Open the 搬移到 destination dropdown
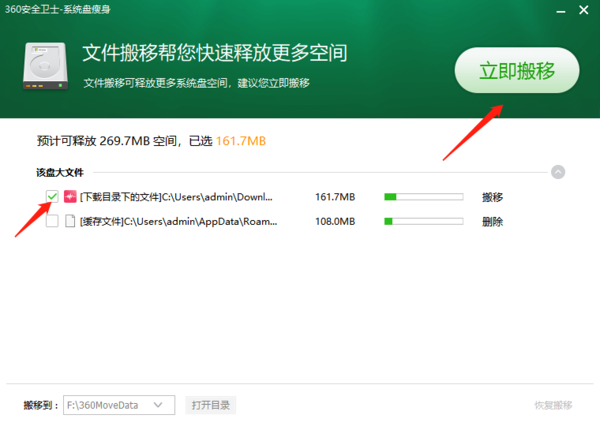 [119, 405]
